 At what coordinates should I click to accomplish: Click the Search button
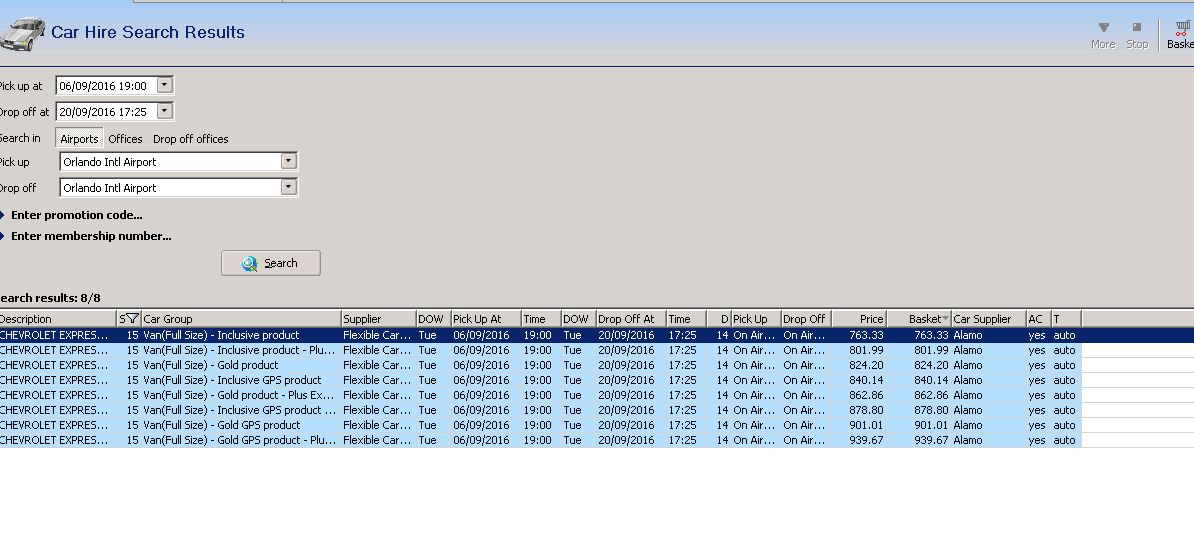tap(270, 263)
